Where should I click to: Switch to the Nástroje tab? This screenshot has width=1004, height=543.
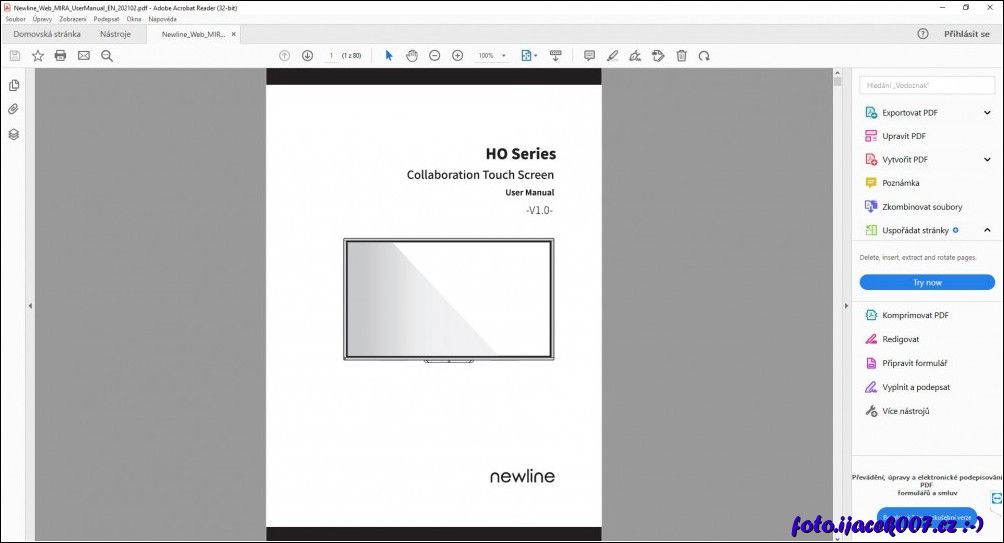pos(115,34)
